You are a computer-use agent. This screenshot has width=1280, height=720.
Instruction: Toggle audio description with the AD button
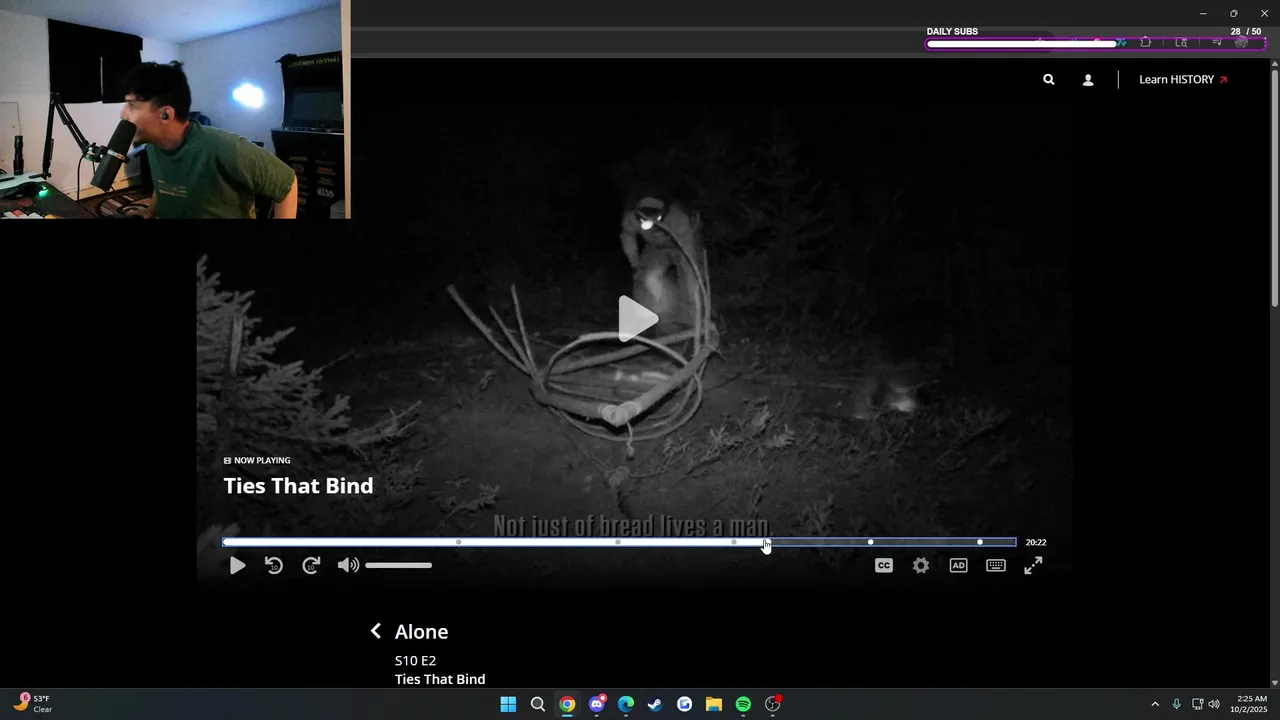[x=958, y=566]
